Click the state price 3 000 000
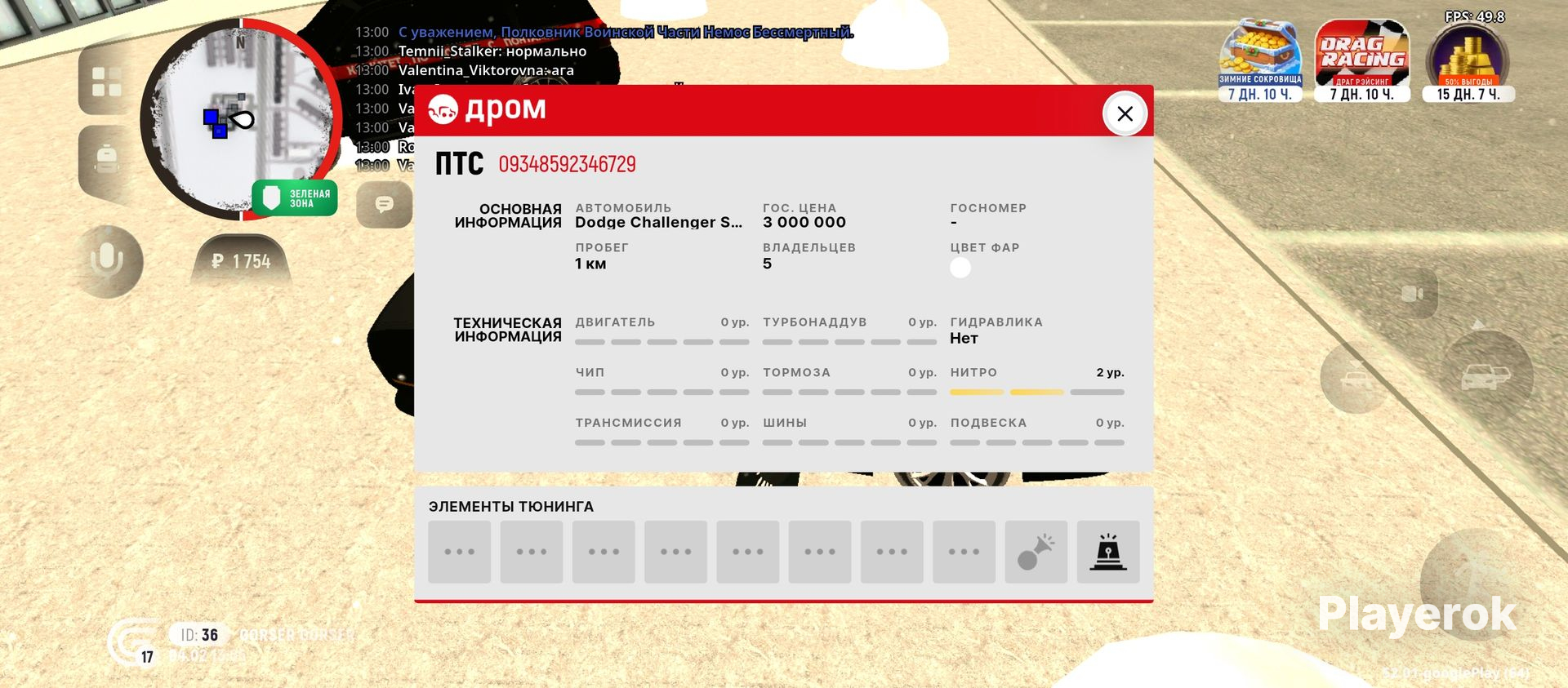This screenshot has height=688, width=1568. point(804,222)
